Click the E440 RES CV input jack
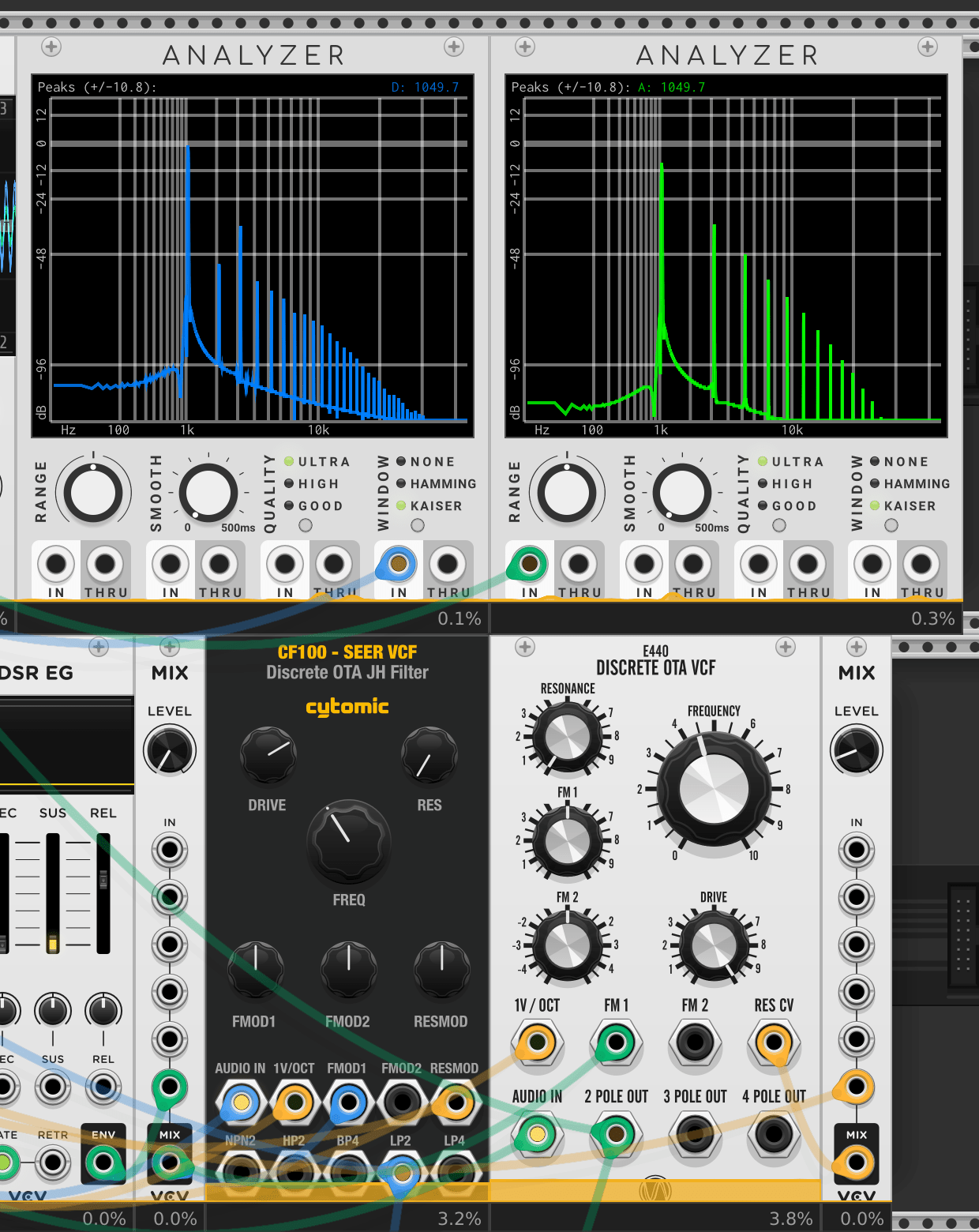The image size is (979, 1232). click(x=774, y=1042)
